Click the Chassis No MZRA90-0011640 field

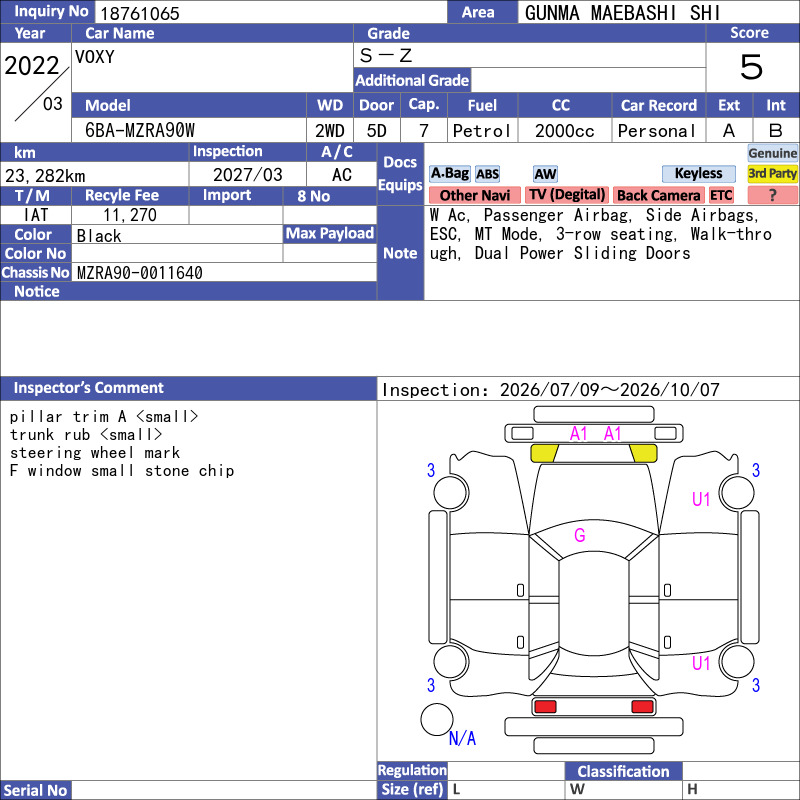224,272
